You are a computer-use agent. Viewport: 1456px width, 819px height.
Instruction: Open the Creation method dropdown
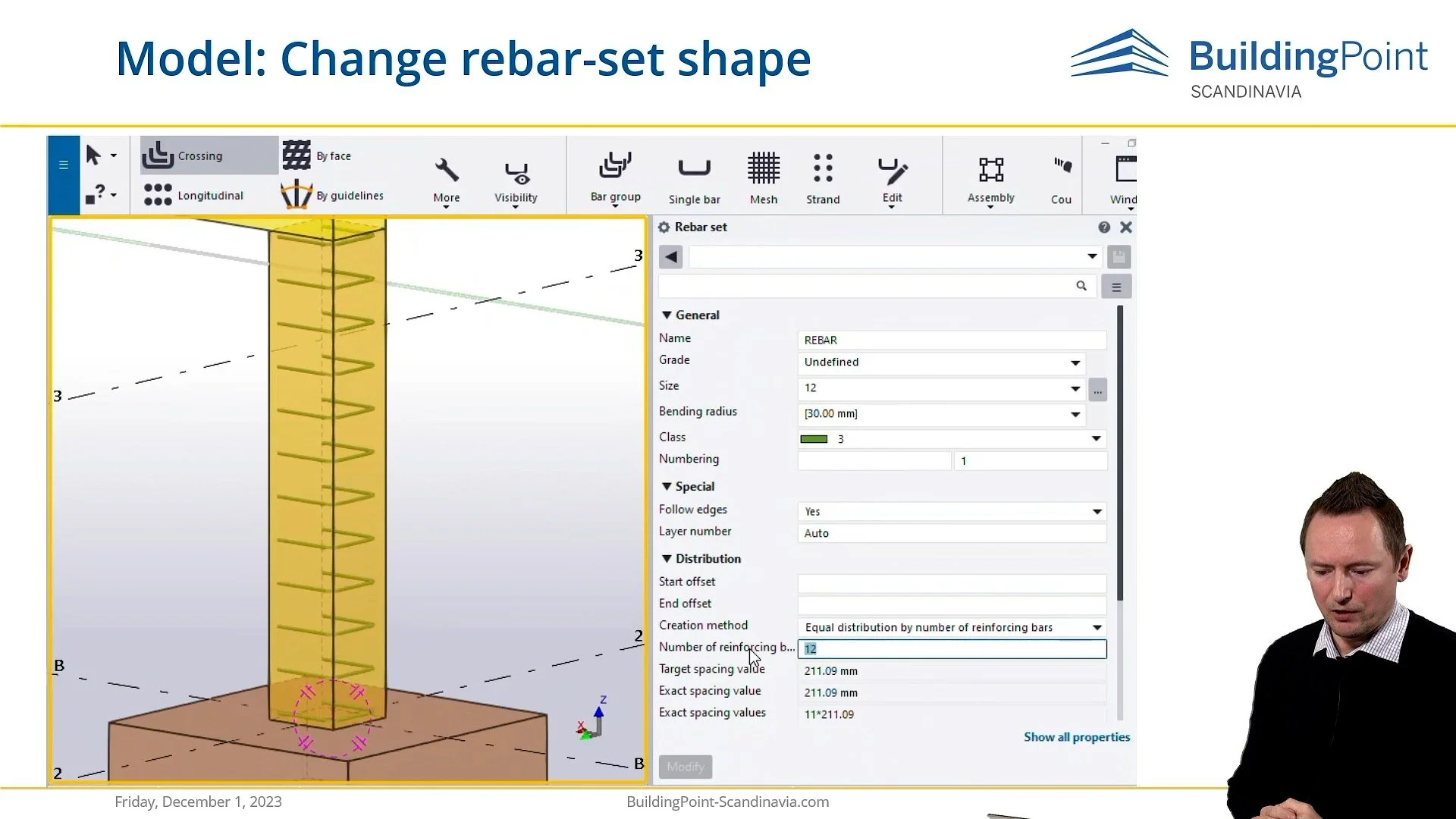(x=952, y=627)
